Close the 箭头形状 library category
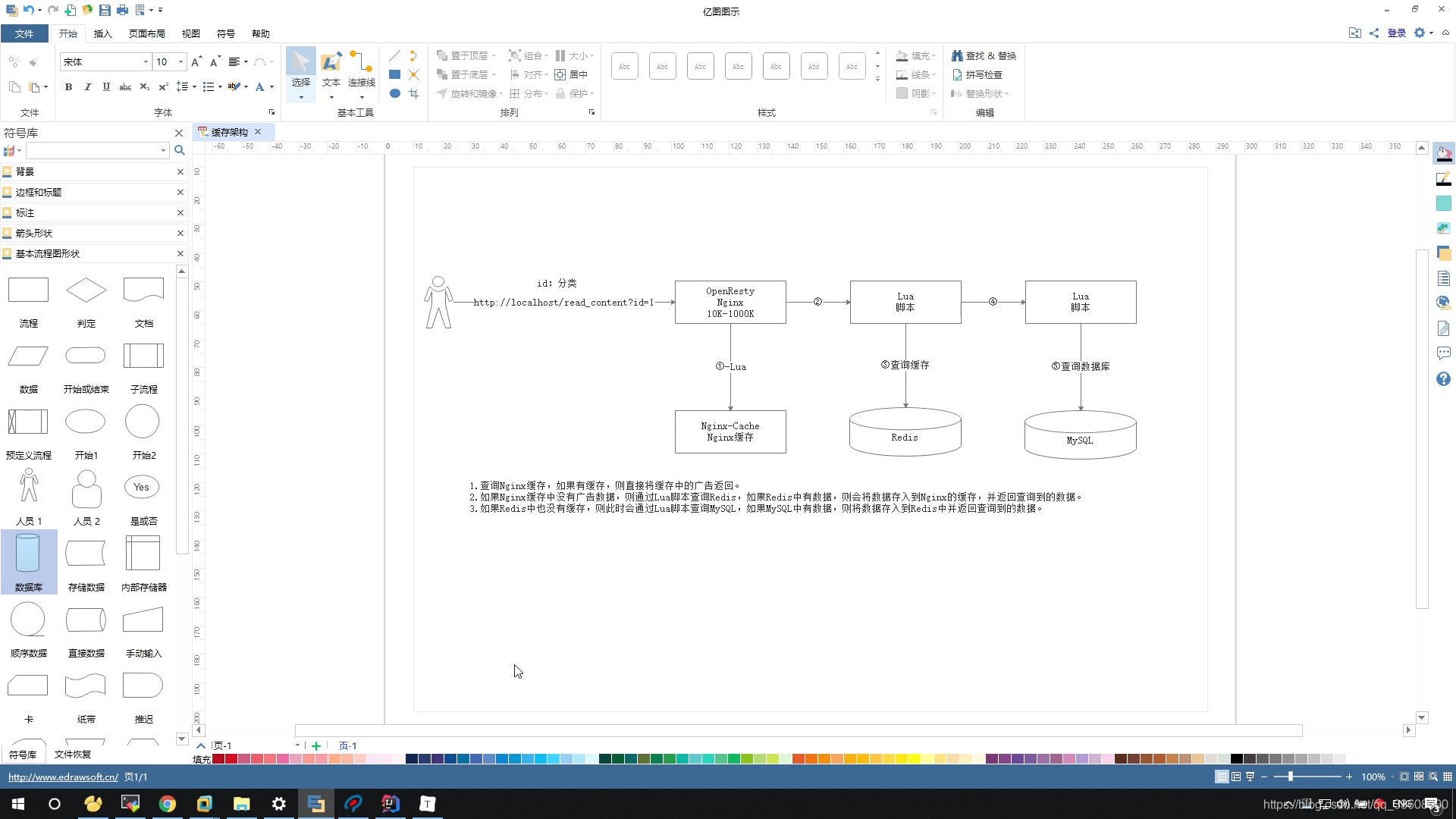 [x=180, y=233]
